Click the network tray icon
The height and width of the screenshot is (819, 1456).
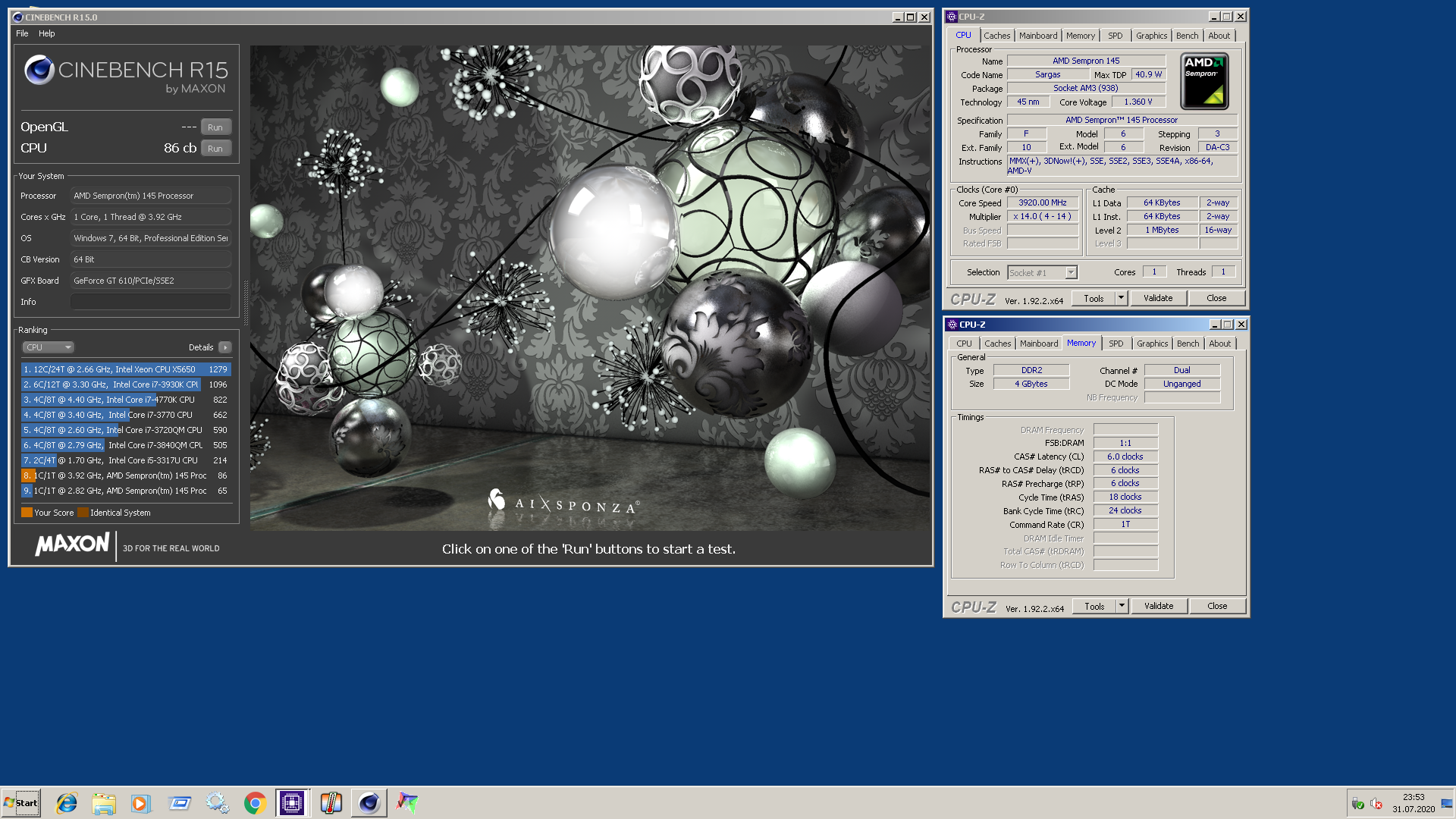1358,804
